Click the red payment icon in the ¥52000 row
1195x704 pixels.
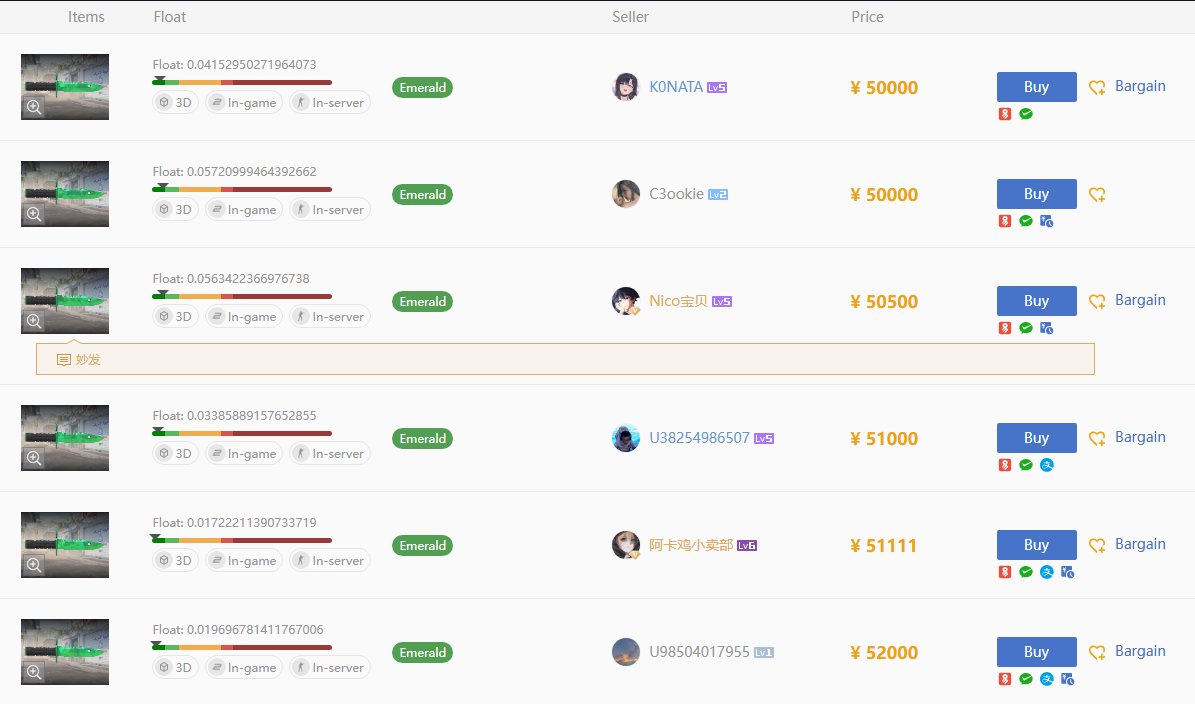click(1004, 679)
